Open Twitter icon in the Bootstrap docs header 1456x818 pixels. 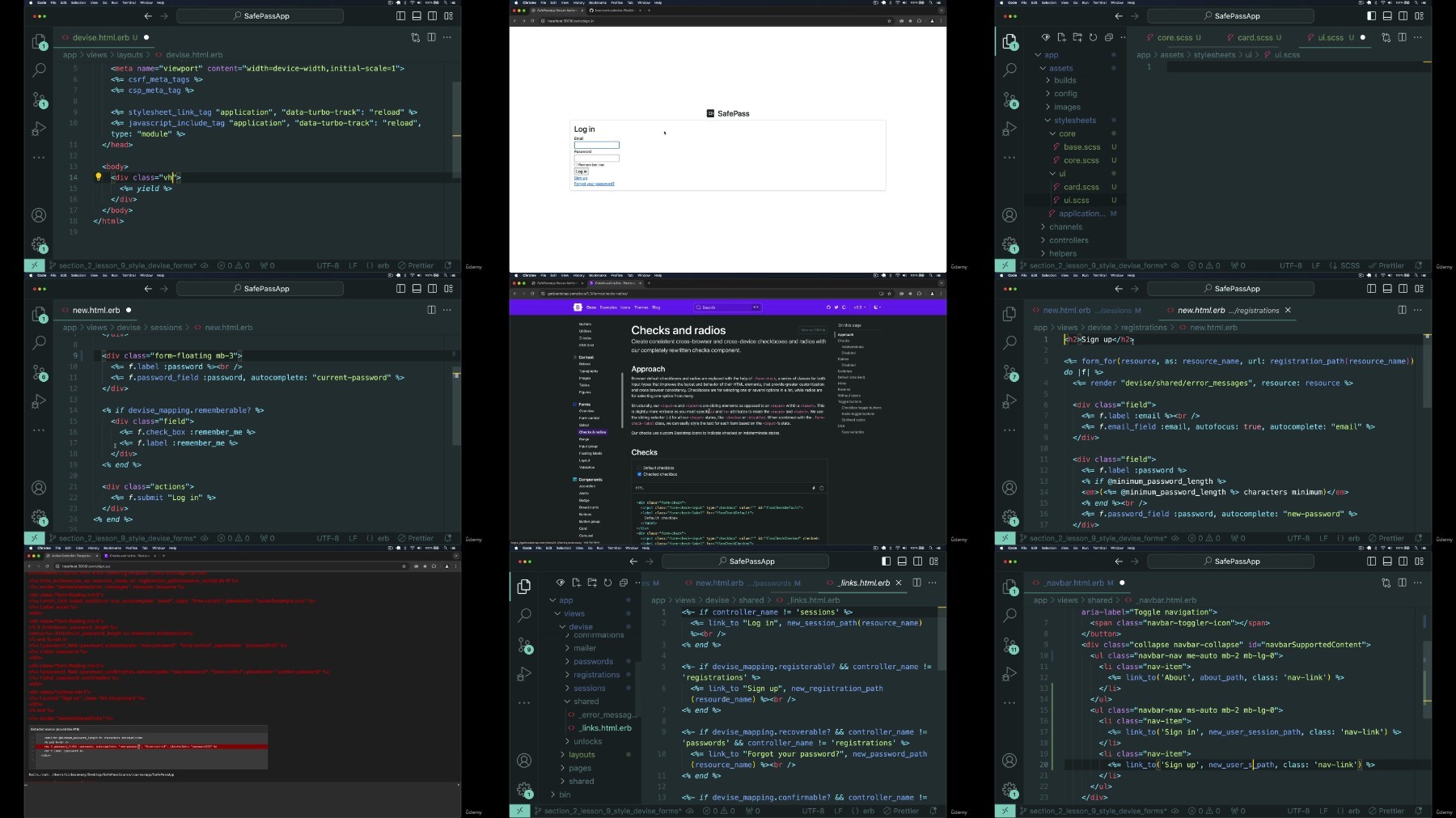(x=836, y=307)
